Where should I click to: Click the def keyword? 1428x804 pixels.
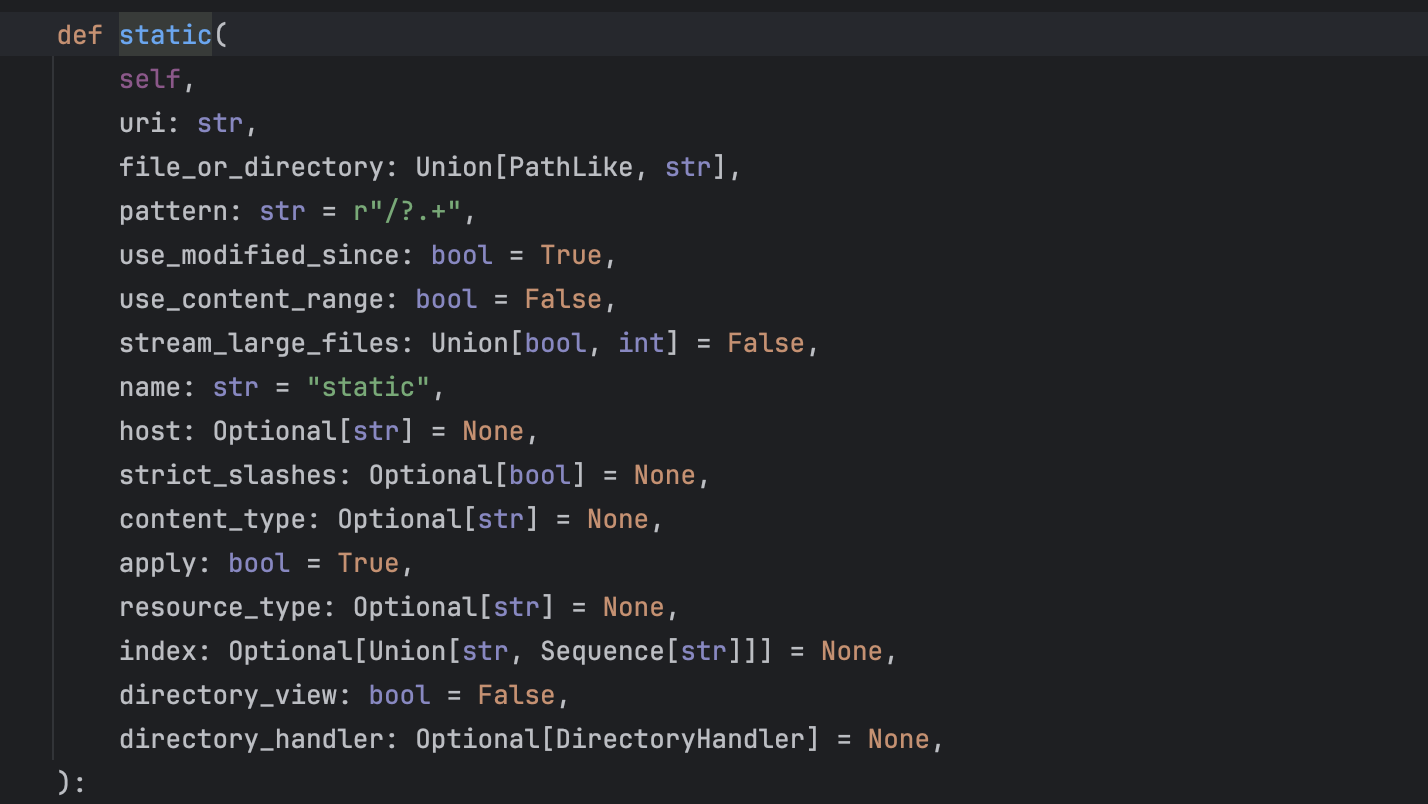(80, 35)
